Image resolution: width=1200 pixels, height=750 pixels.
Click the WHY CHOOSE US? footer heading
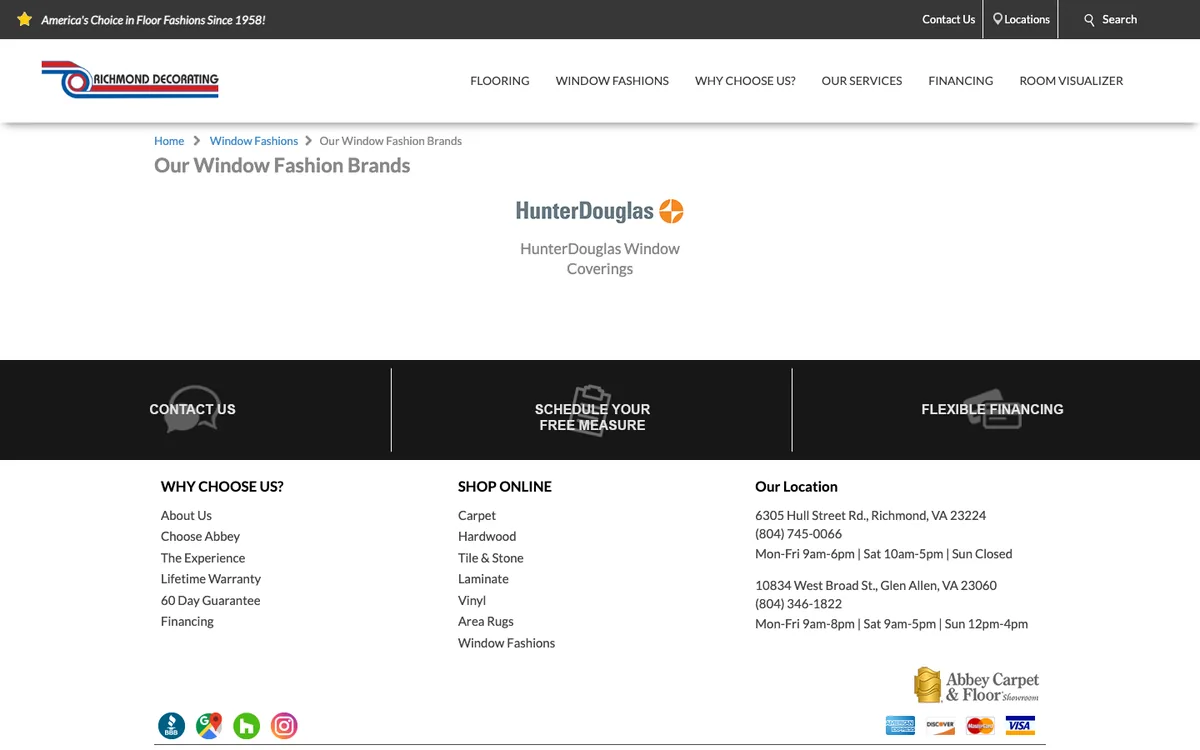(x=222, y=487)
